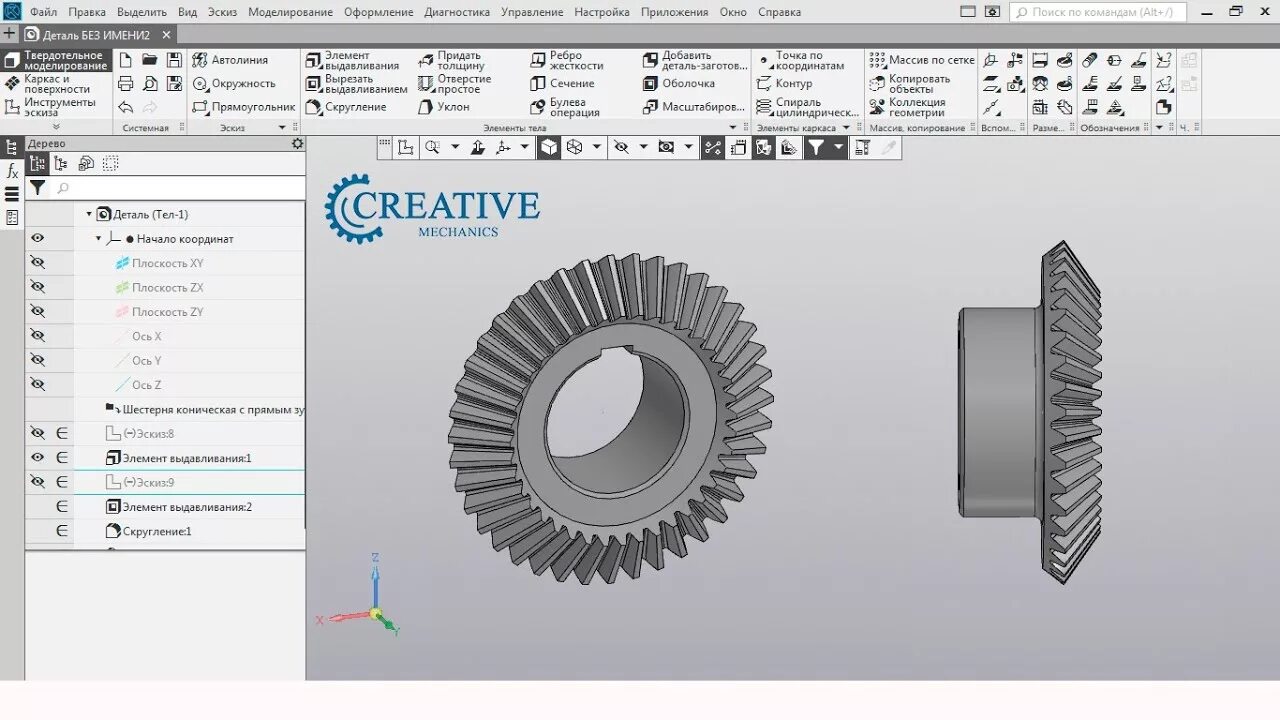Save the document with floppy icon

point(174,60)
